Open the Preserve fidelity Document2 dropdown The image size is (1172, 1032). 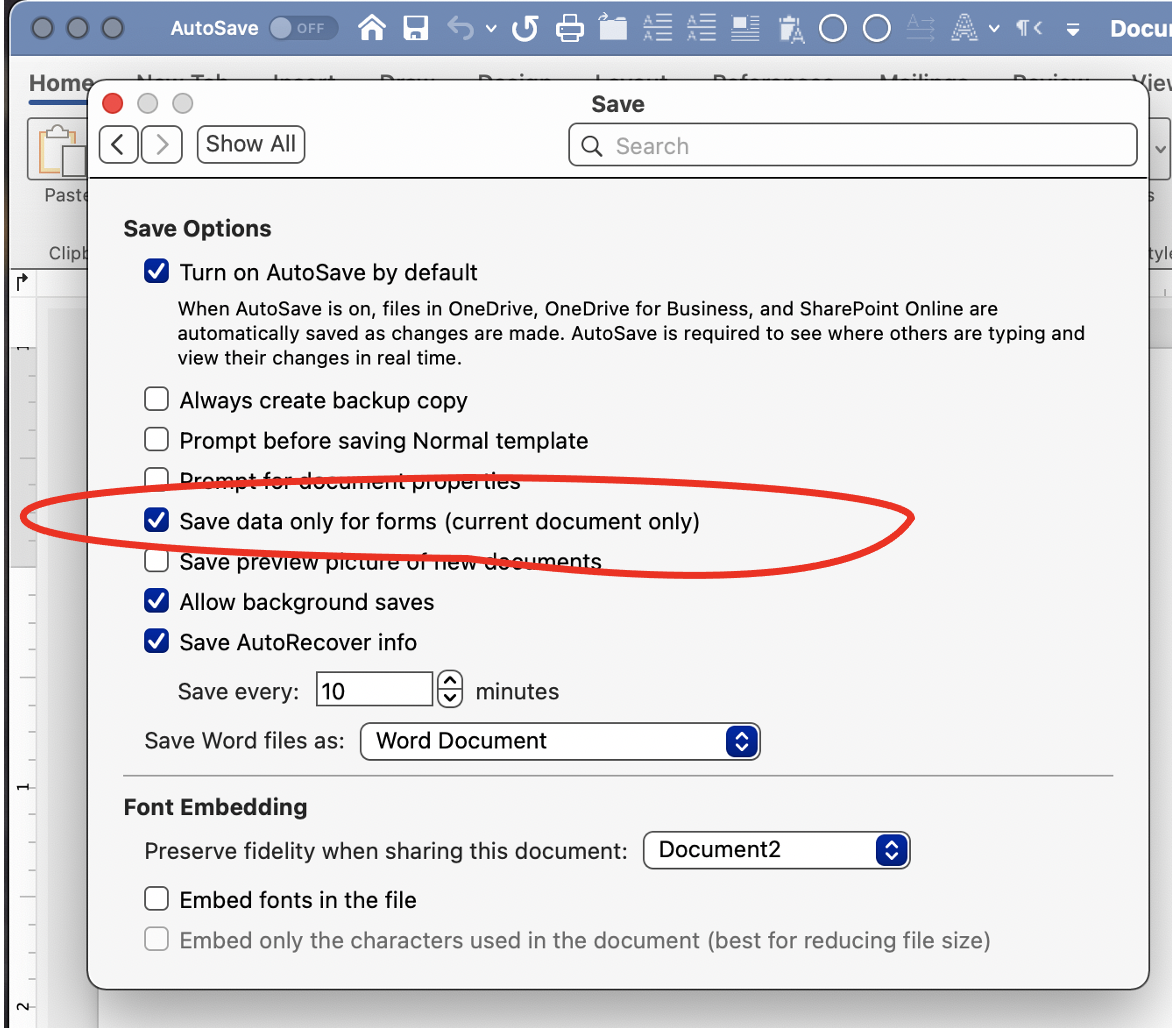tap(776, 850)
